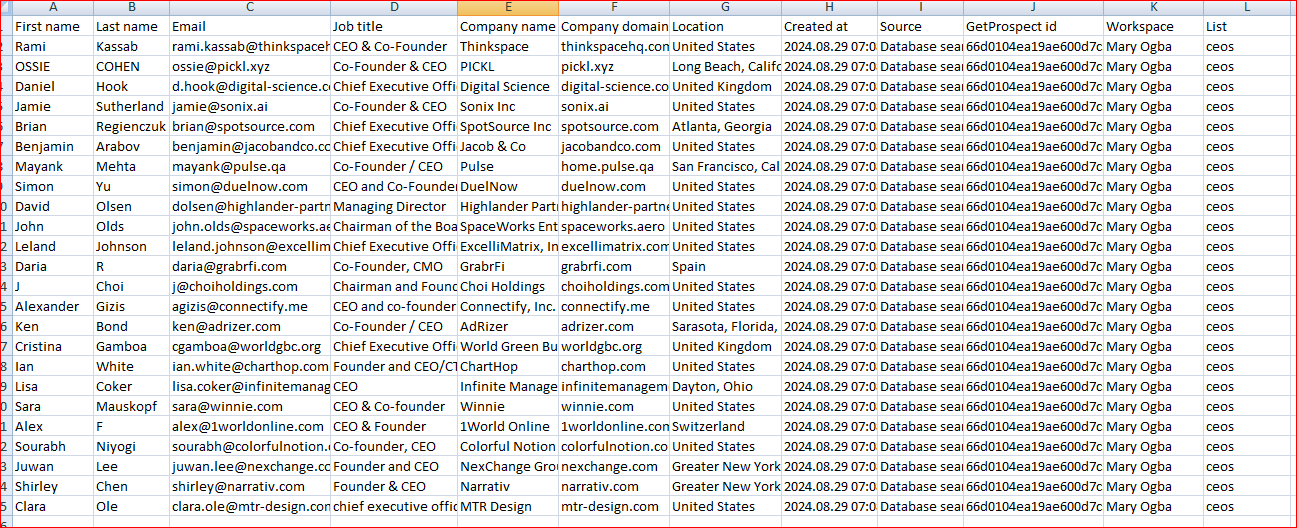
Task: Select email cell ken@adrizer.com
Action: coord(249,326)
